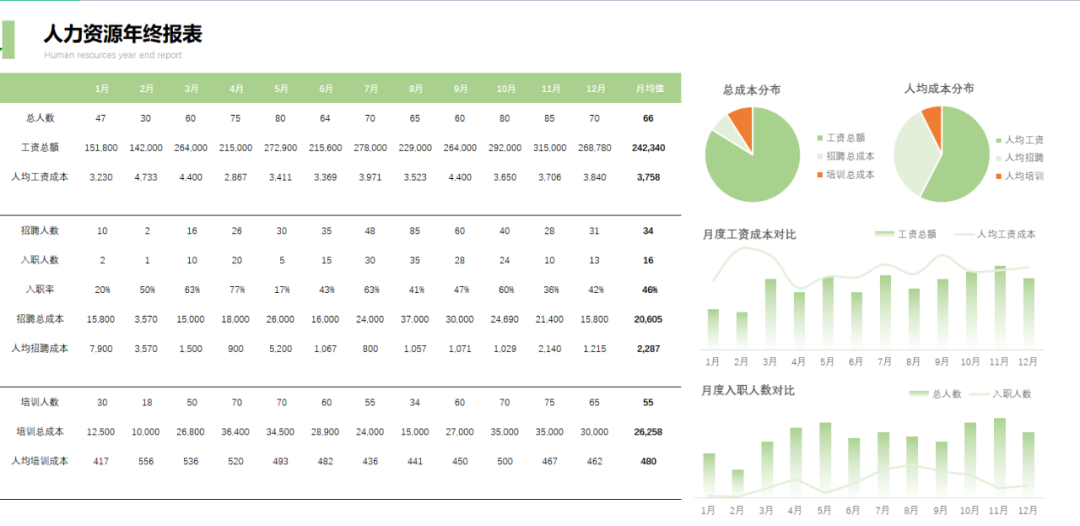Select the average cell 242,340

pos(648,148)
